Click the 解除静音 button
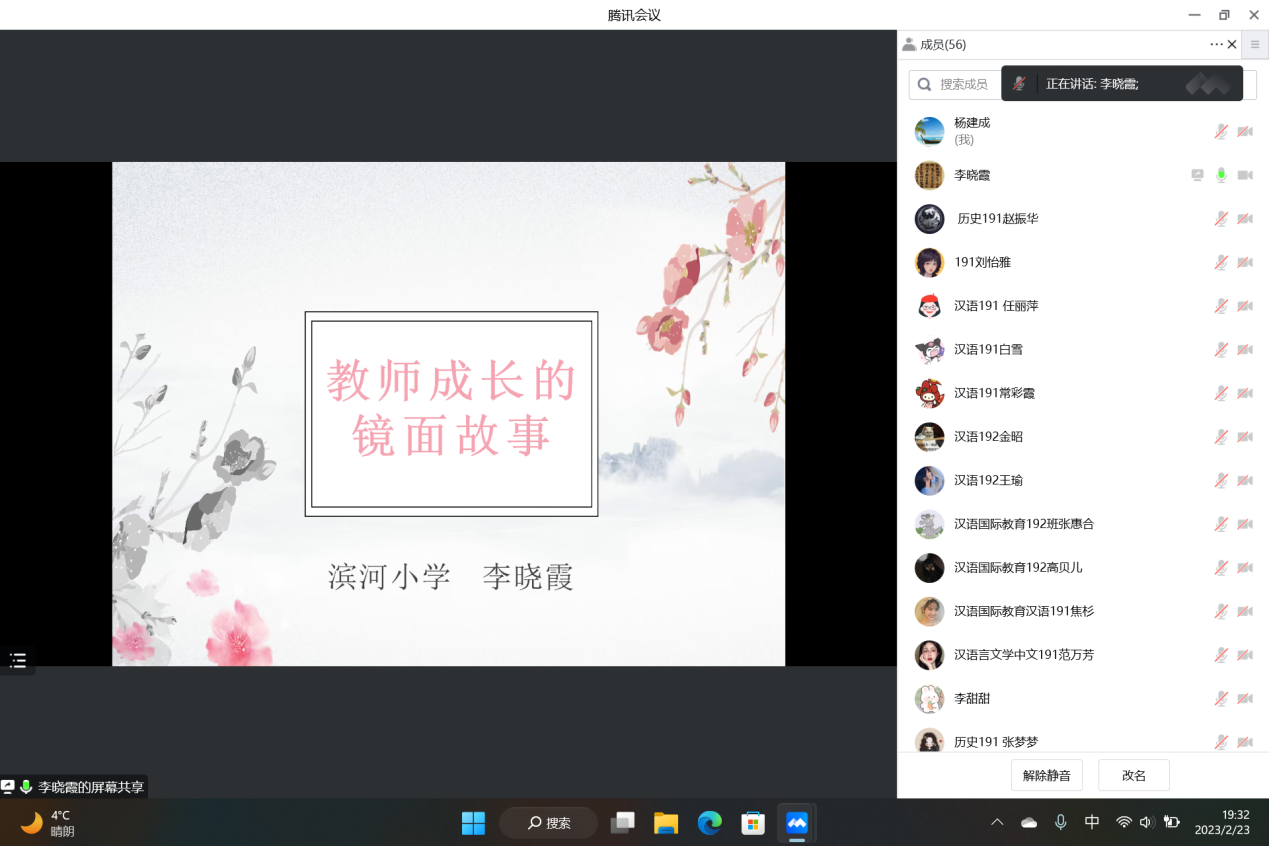 (x=1046, y=775)
